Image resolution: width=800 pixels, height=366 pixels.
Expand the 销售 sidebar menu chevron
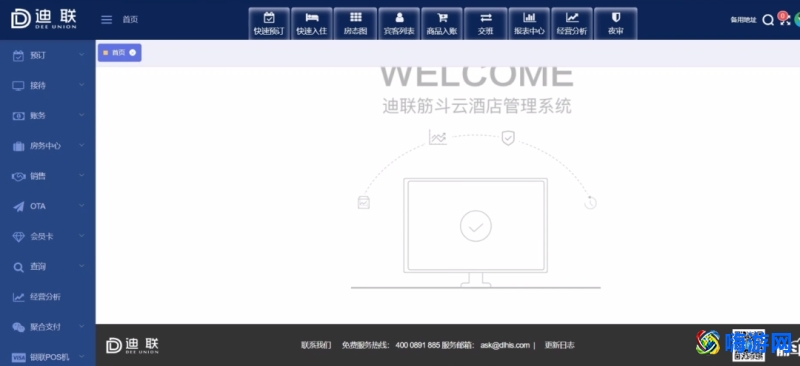tap(82, 175)
